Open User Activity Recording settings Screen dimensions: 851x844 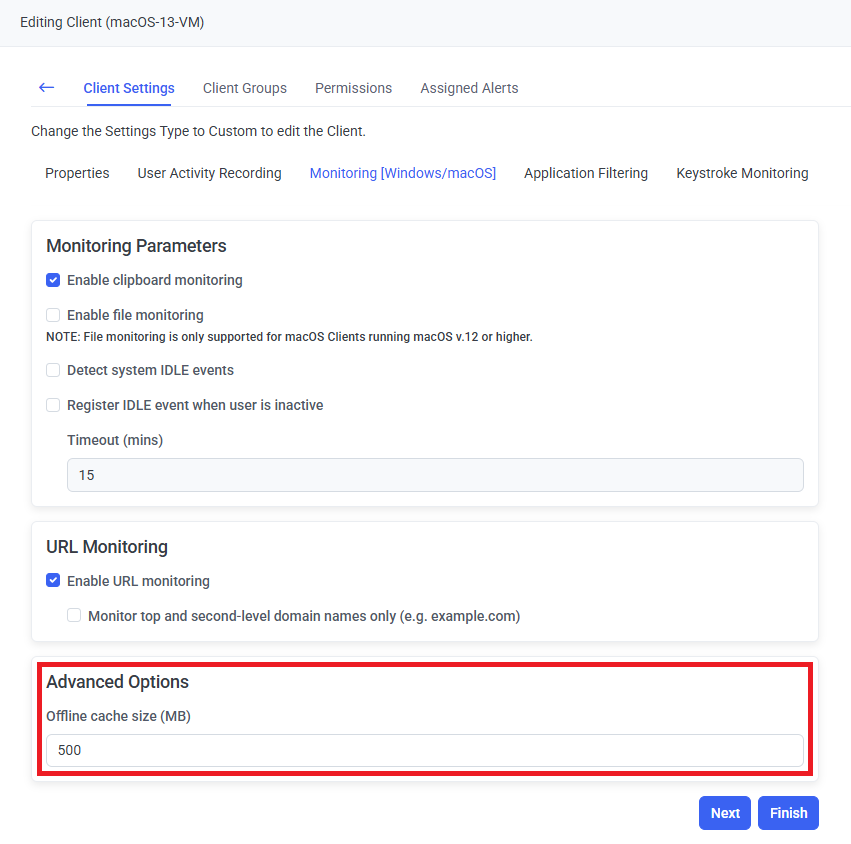209,173
